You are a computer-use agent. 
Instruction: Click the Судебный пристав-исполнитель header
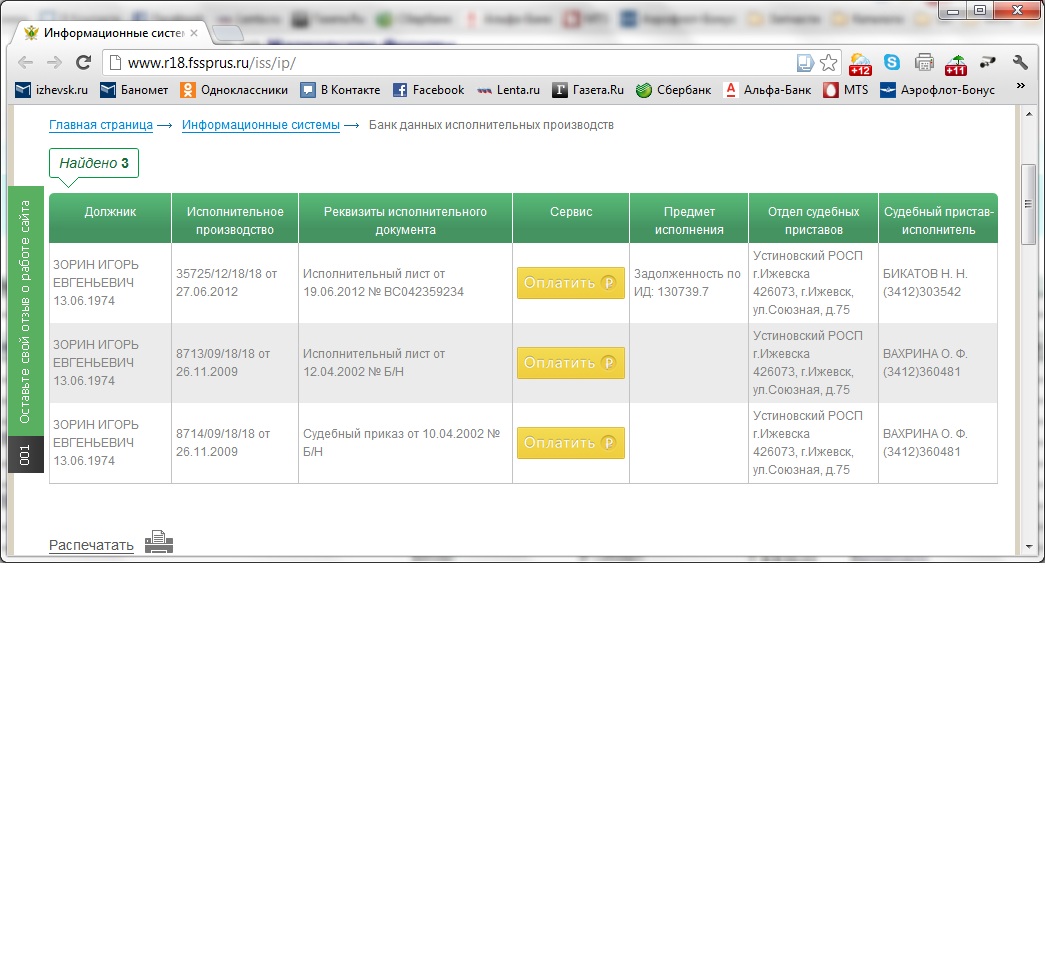tap(938, 218)
